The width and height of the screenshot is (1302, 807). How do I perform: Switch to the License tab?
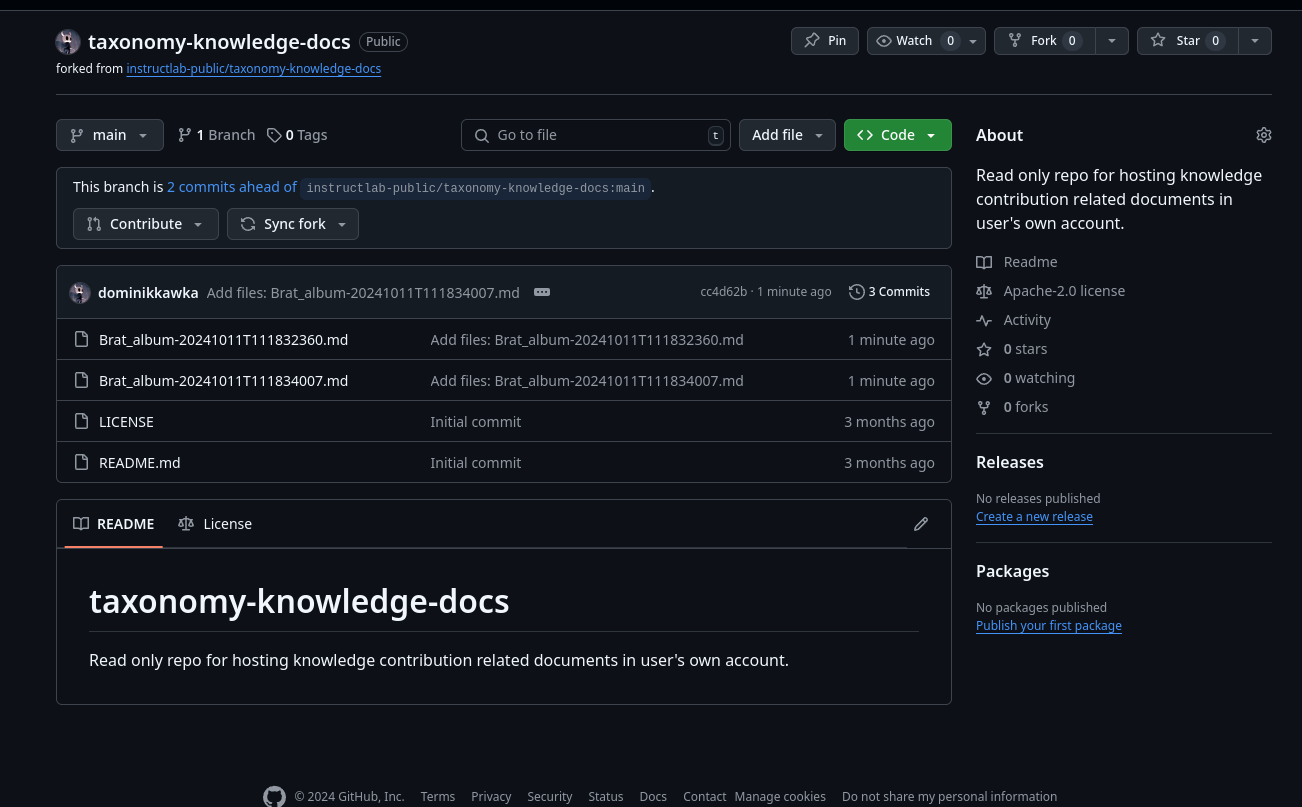click(215, 524)
